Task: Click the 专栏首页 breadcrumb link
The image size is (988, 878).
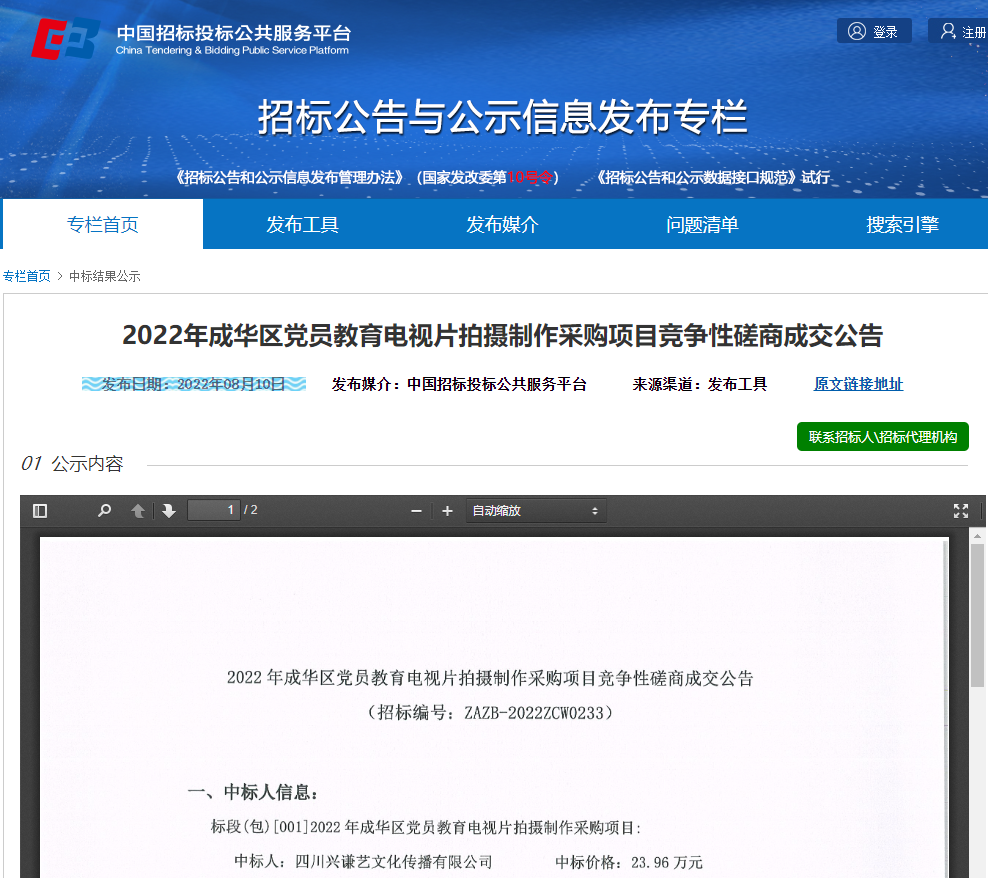Action: pyautogui.click(x=26, y=276)
